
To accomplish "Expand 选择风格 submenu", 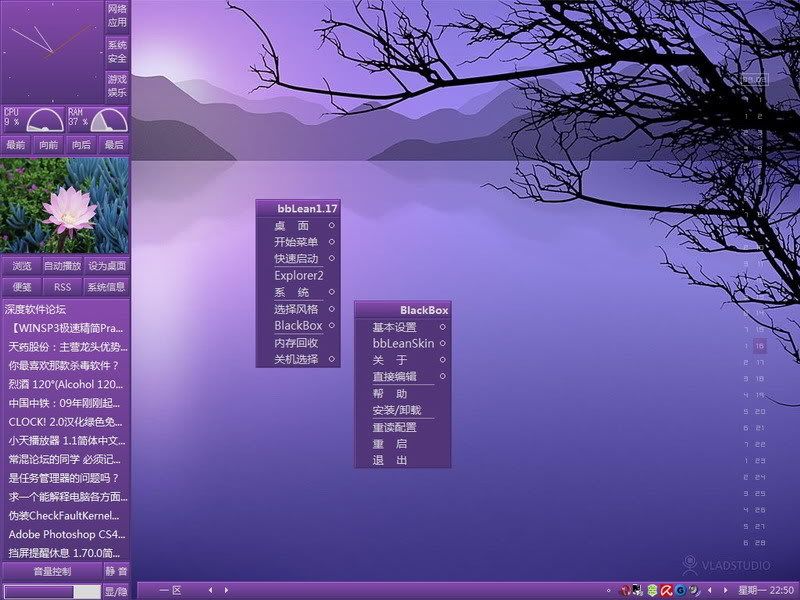I will click(x=298, y=309).
